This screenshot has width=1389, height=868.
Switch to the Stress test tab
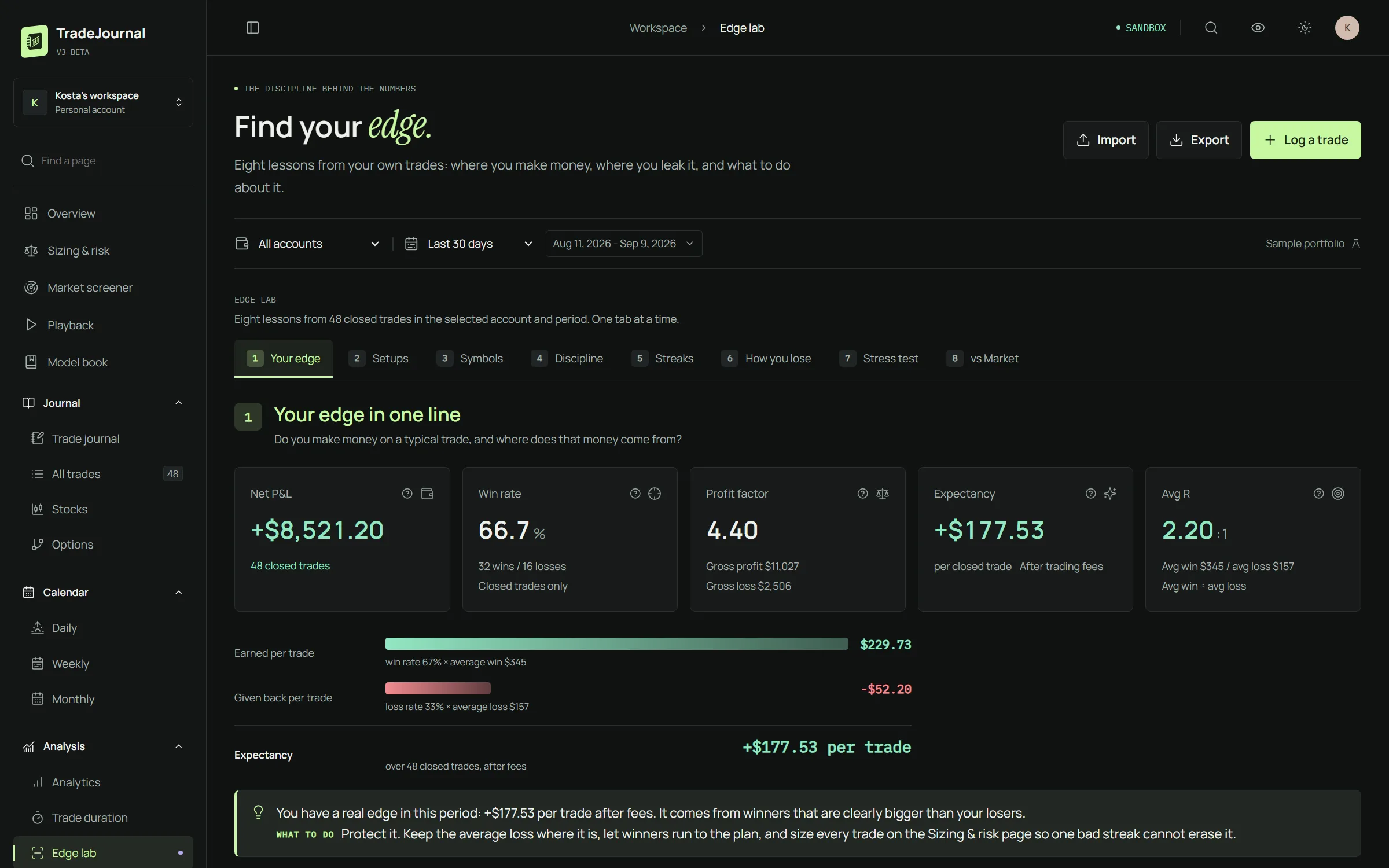point(879,359)
